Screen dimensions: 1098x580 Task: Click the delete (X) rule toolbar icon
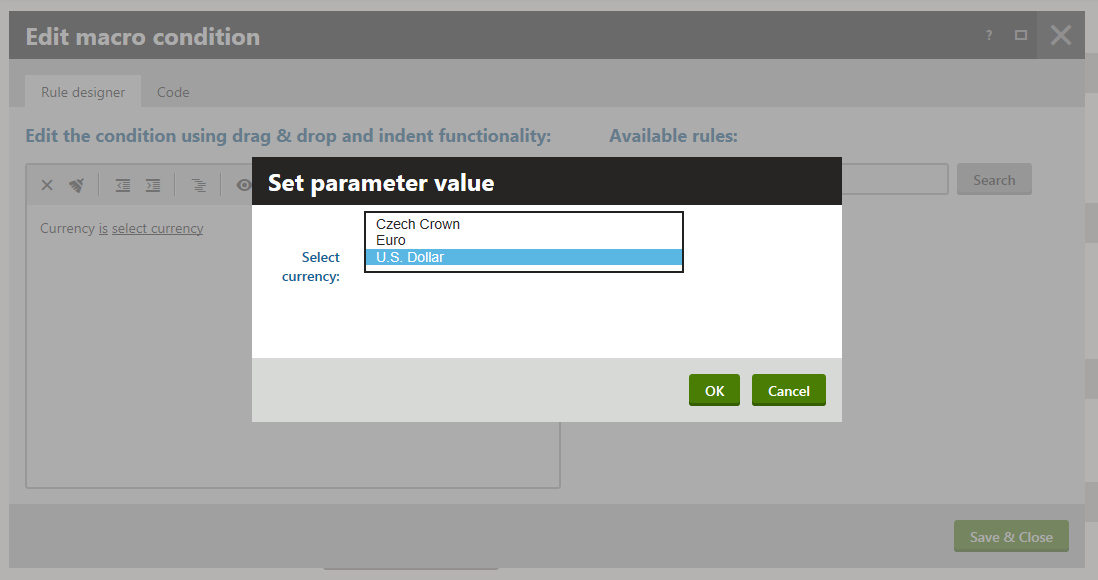(x=47, y=185)
